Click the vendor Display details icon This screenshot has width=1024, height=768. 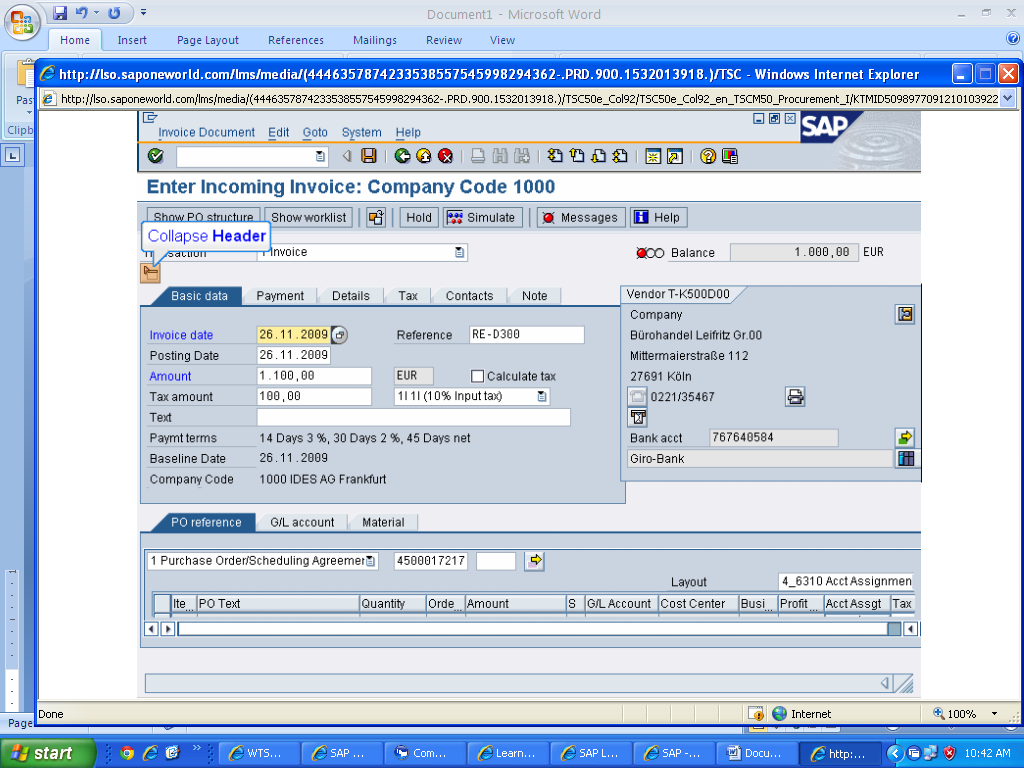point(904,314)
